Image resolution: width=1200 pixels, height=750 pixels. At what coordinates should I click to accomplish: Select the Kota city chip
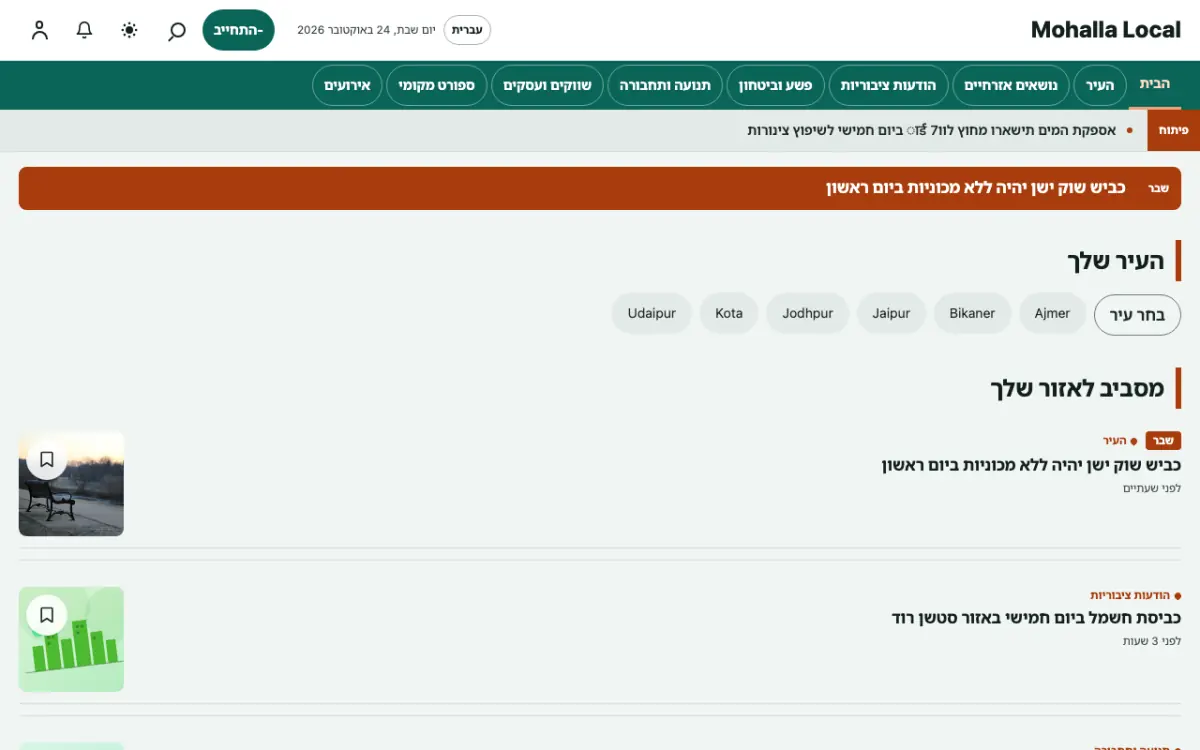[729, 313]
